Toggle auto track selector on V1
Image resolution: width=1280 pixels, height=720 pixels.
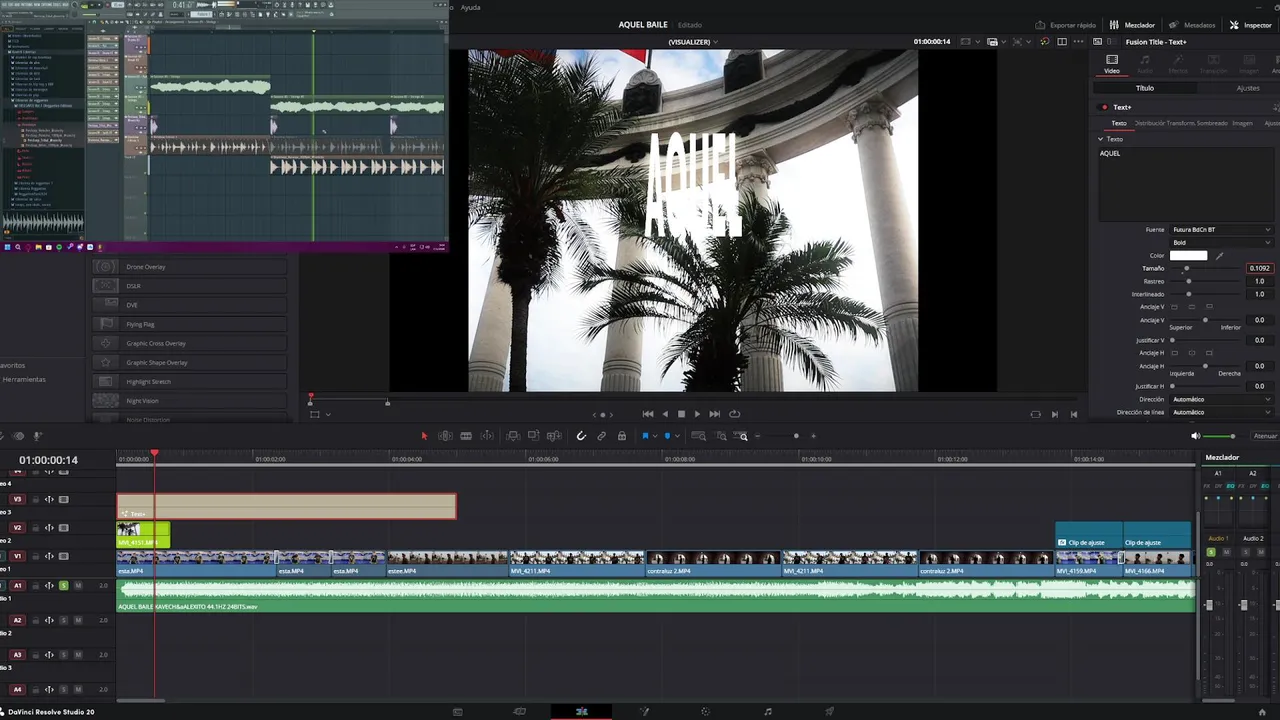(x=49, y=556)
